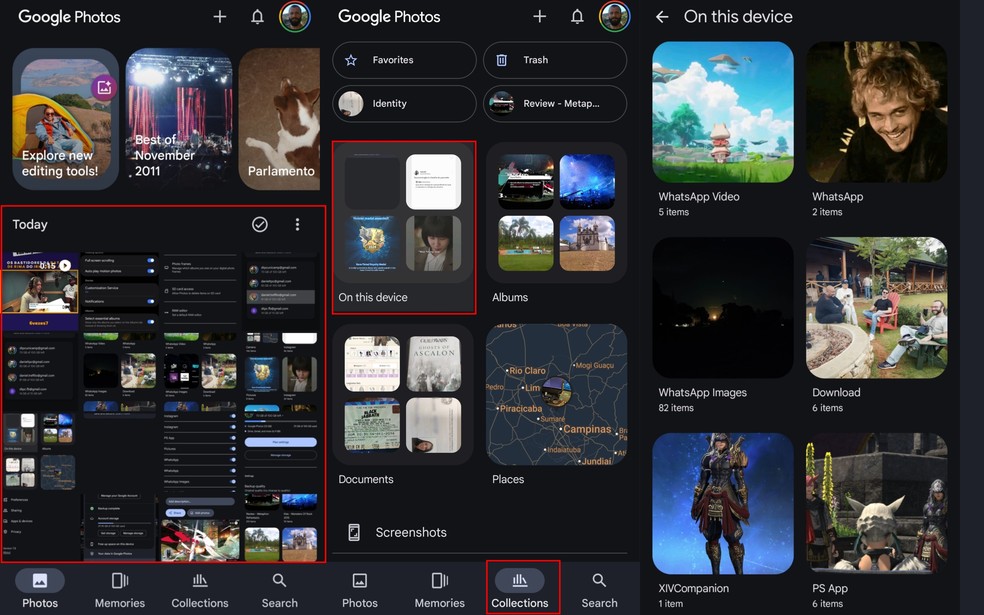
Task: Open WhatsApp folder with 2 items
Action: coord(877,129)
